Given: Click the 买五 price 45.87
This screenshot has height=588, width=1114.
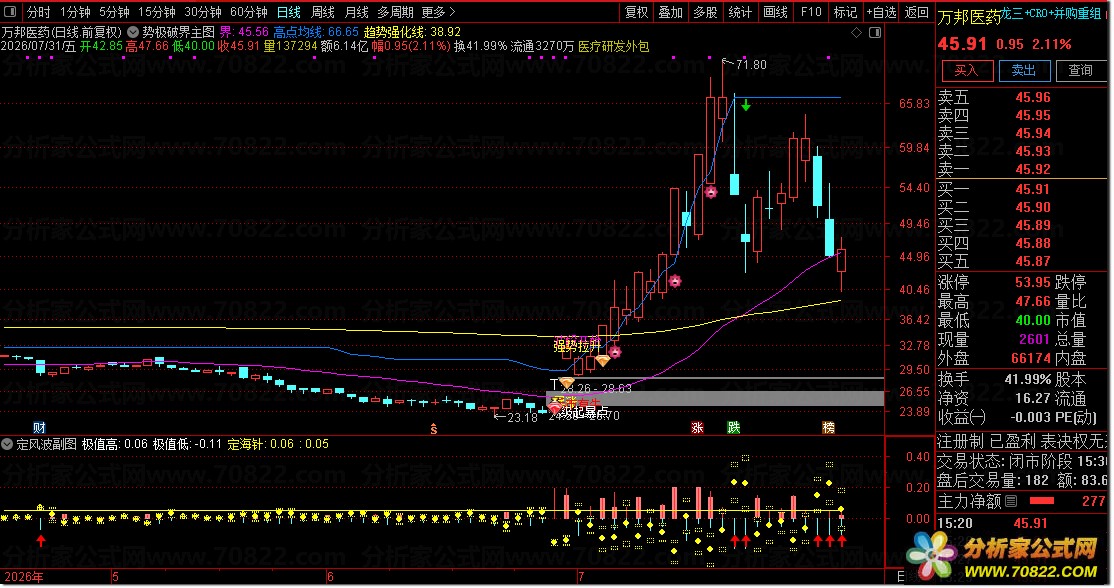Looking at the screenshot, I should [1032, 261].
